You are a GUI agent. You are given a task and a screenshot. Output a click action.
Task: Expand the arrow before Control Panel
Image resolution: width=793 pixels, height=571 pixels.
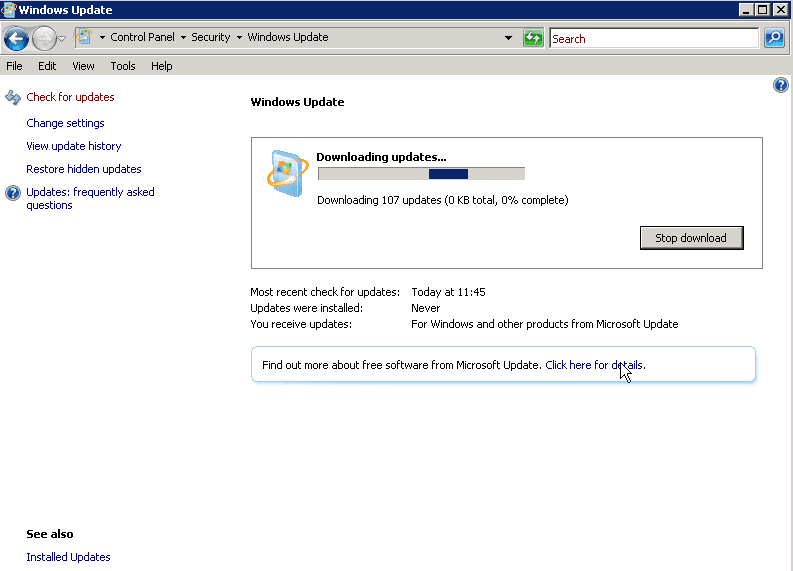coord(102,37)
